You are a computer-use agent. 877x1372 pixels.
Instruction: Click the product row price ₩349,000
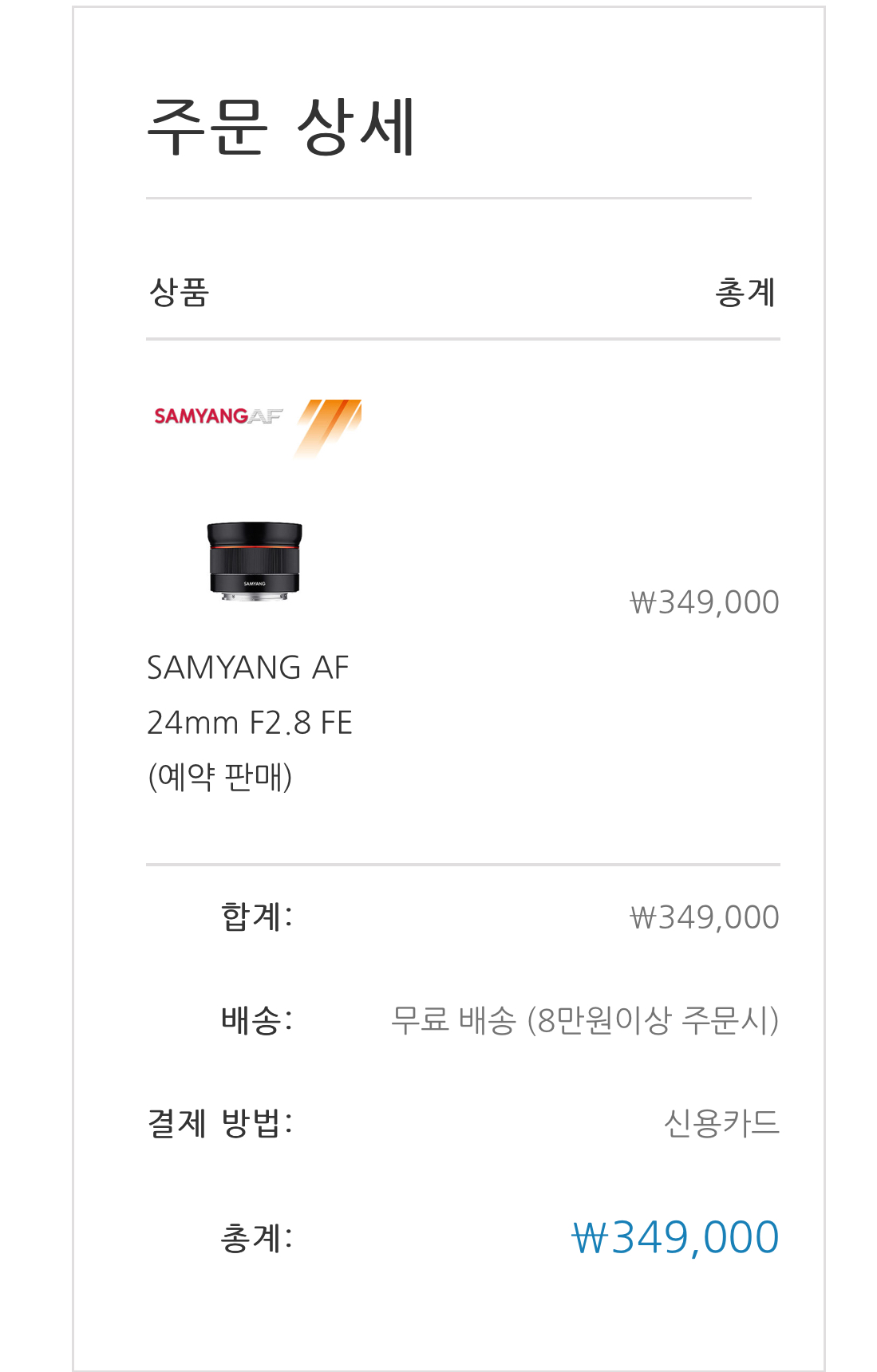tap(704, 602)
